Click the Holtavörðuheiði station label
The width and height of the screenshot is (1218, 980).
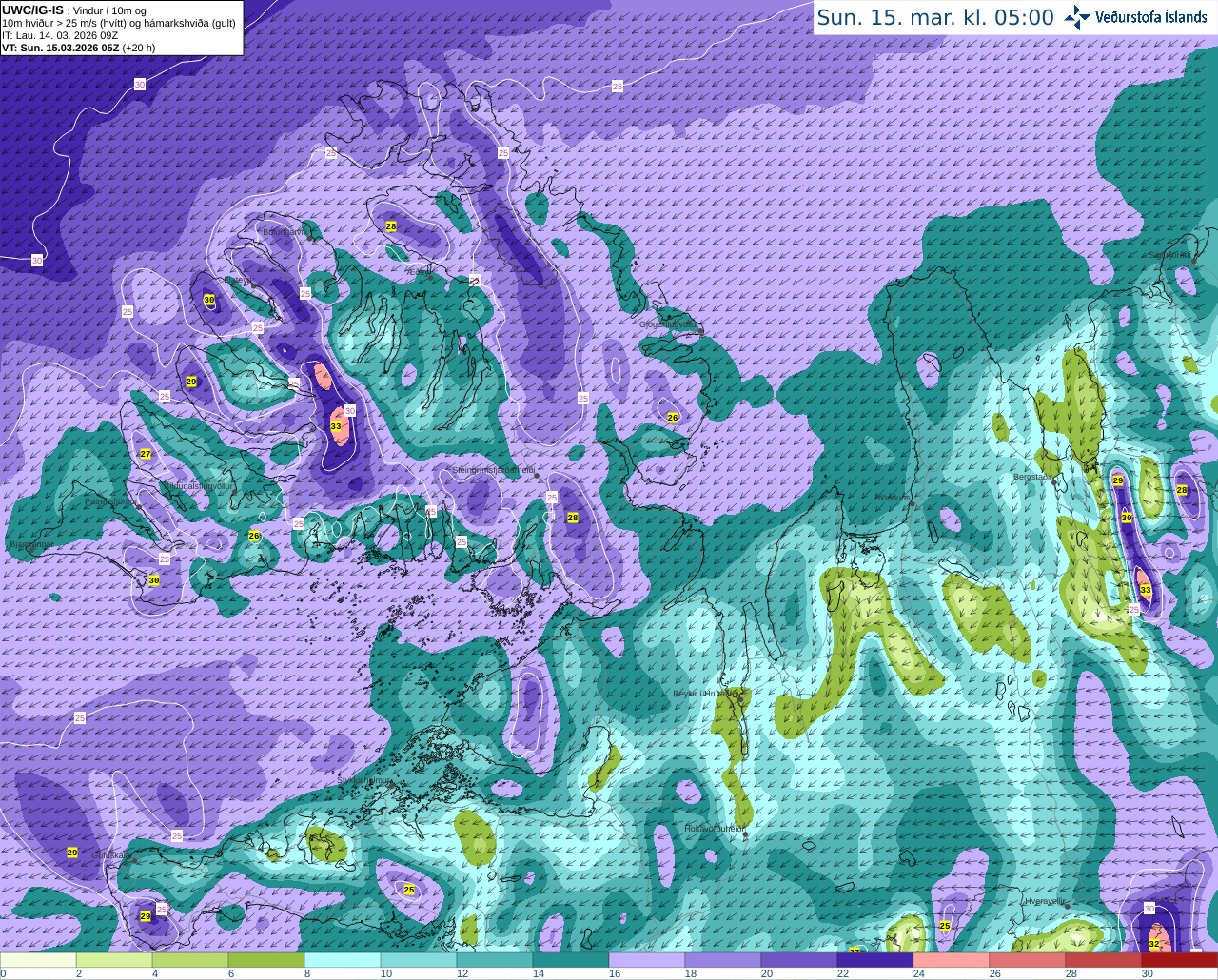(x=714, y=829)
